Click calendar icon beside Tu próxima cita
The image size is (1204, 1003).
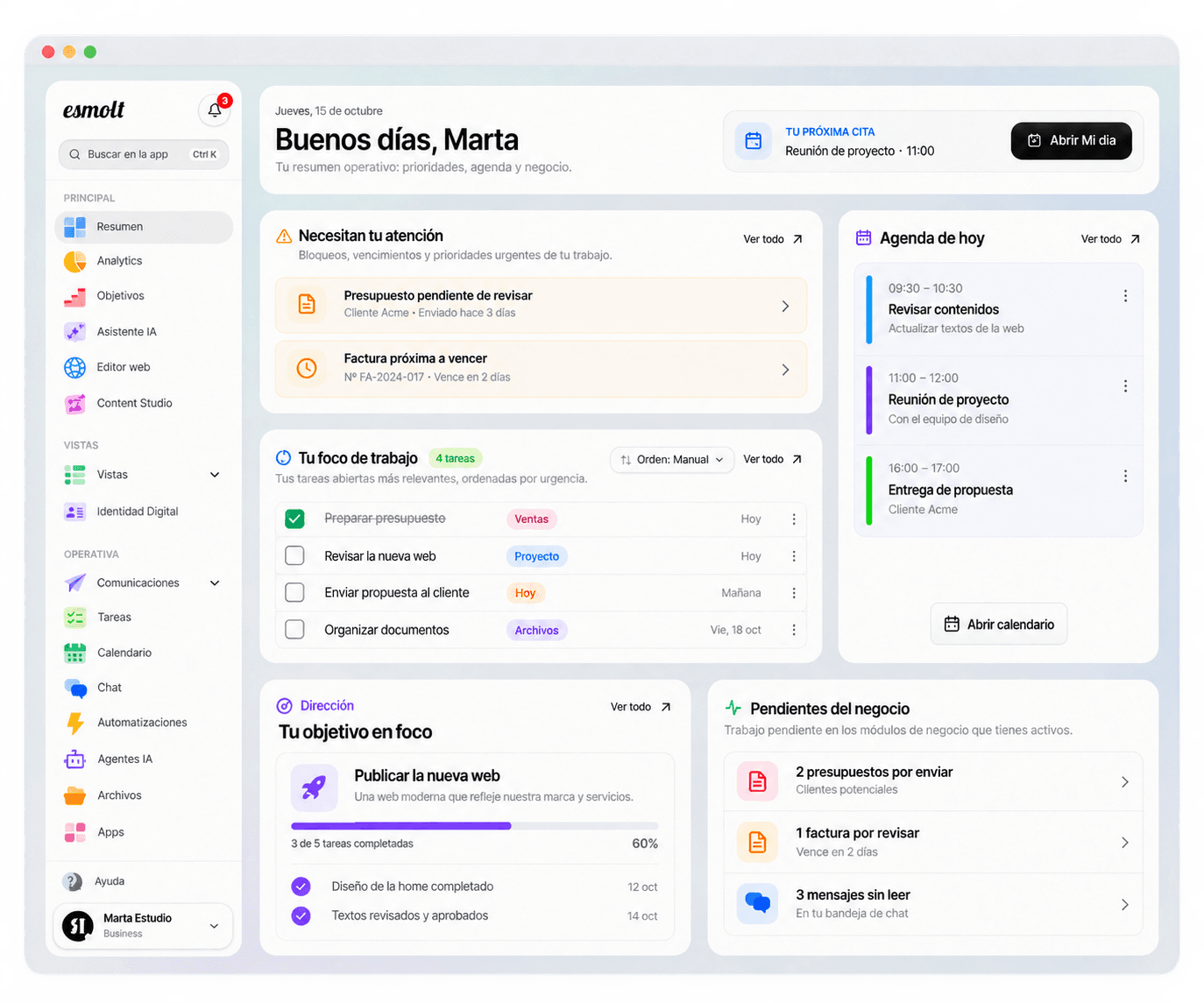click(x=754, y=140)
